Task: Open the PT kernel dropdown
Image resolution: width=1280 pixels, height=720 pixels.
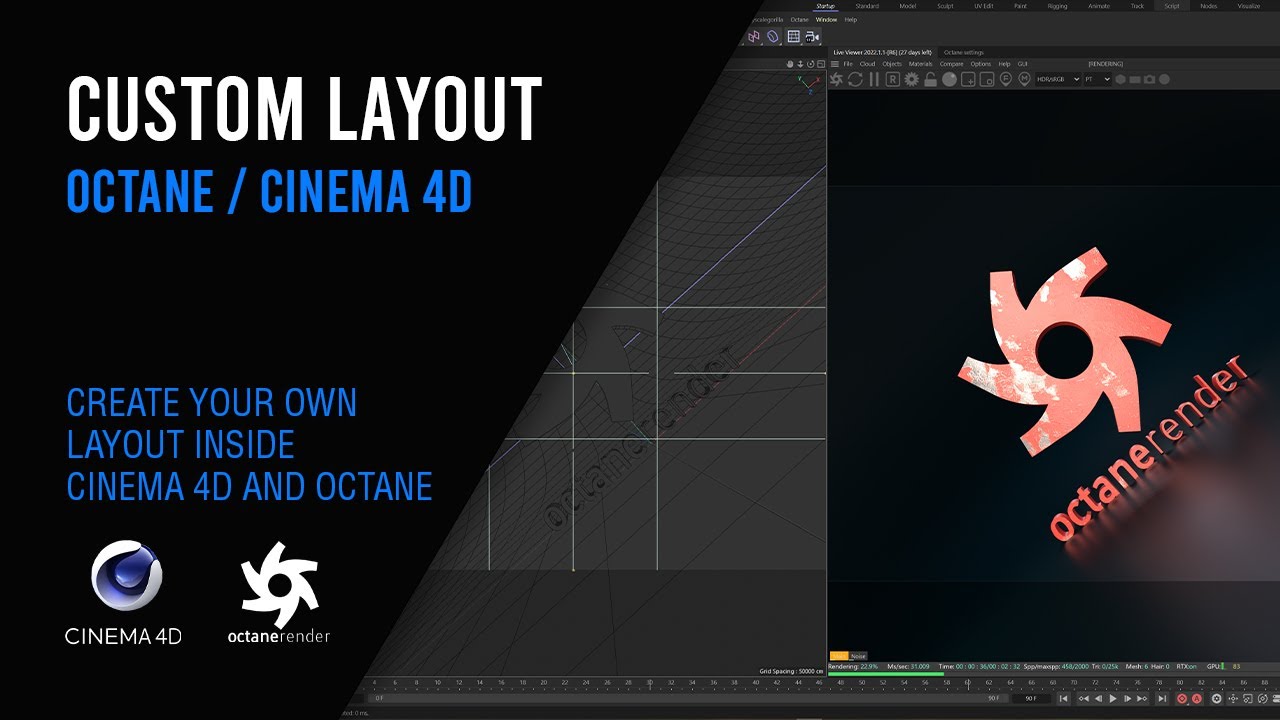Action: [x=1097, y=79]
